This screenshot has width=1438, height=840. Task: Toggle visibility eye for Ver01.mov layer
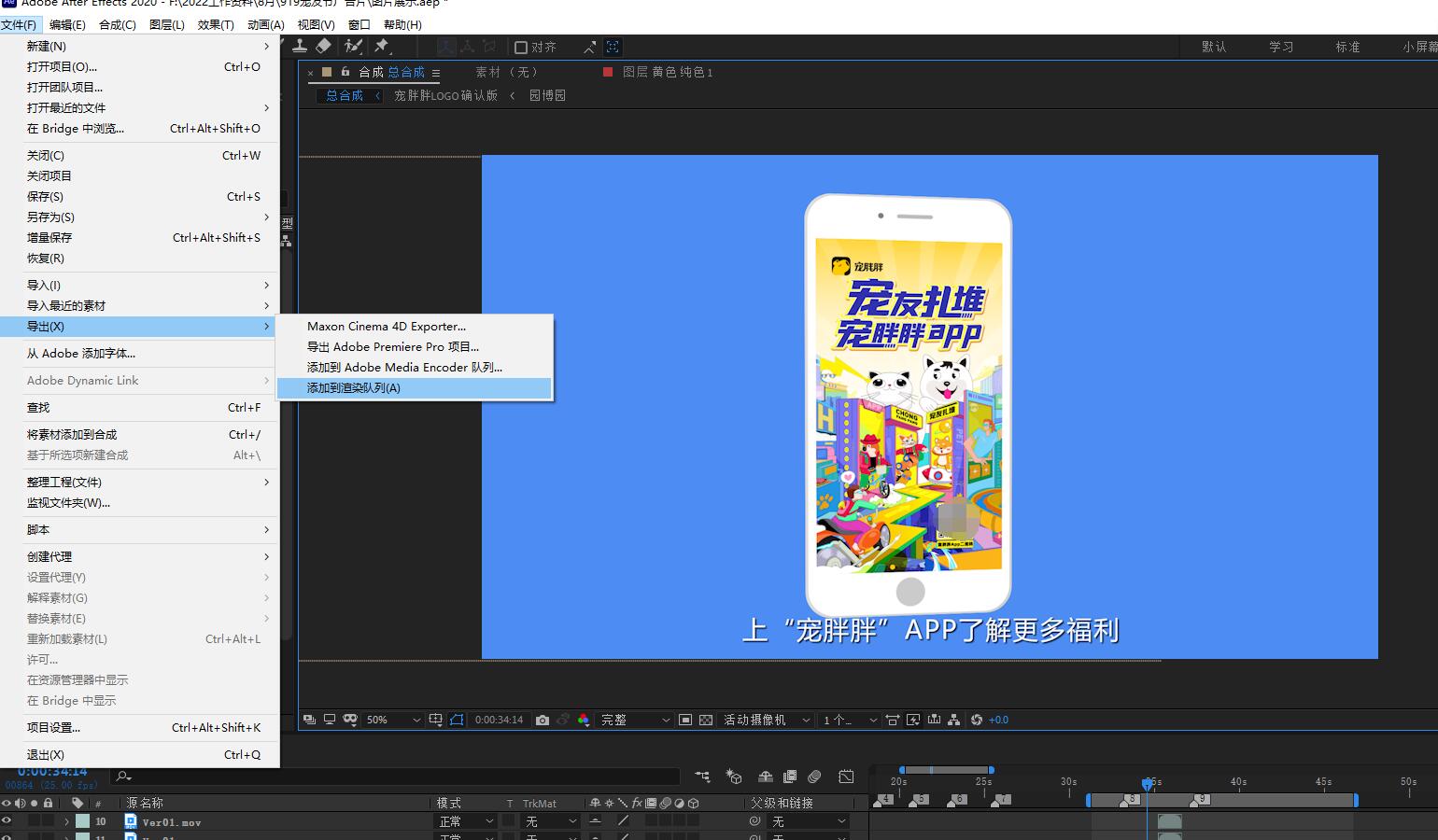(7, 821)
